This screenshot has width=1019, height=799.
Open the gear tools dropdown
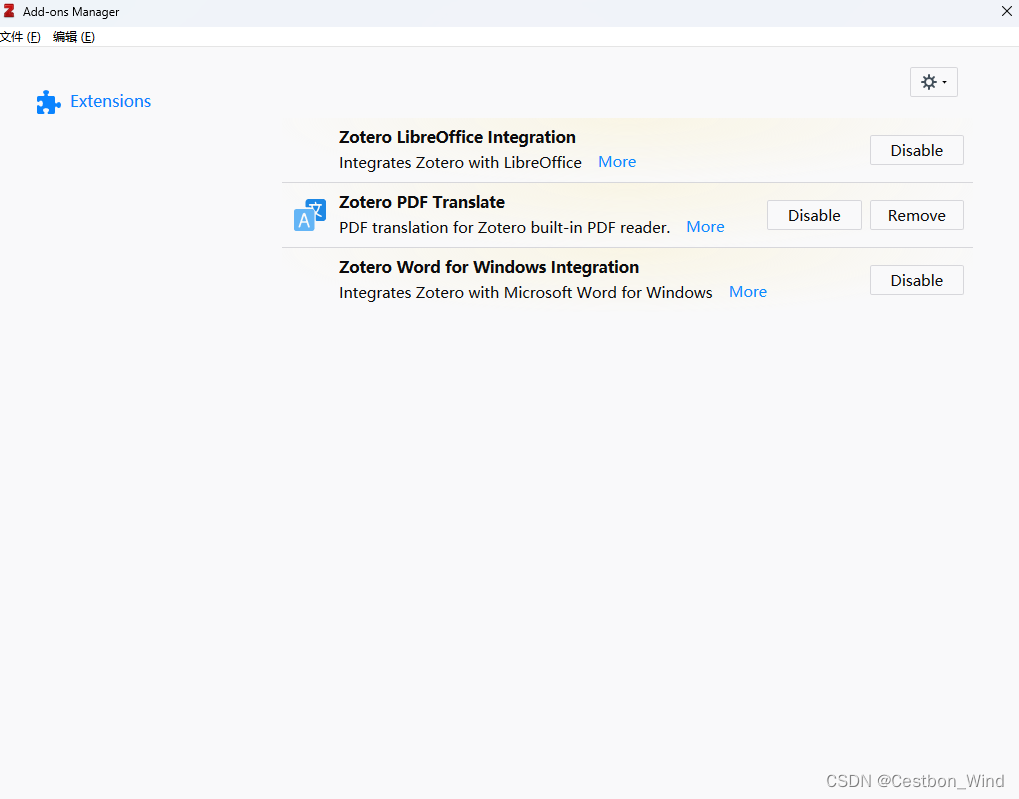tap(933, 82)
